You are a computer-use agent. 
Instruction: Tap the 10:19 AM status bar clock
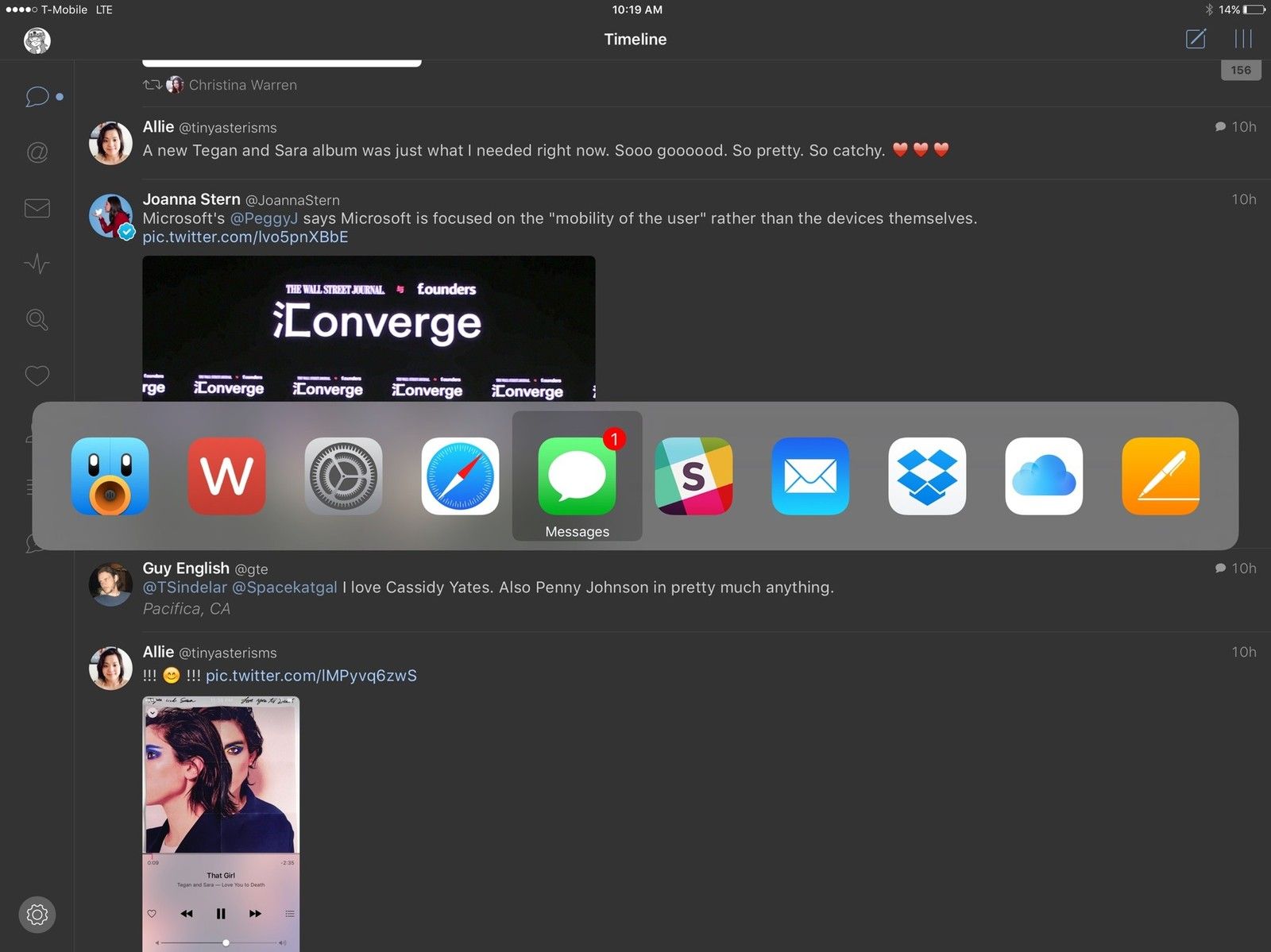coord(637,10)
